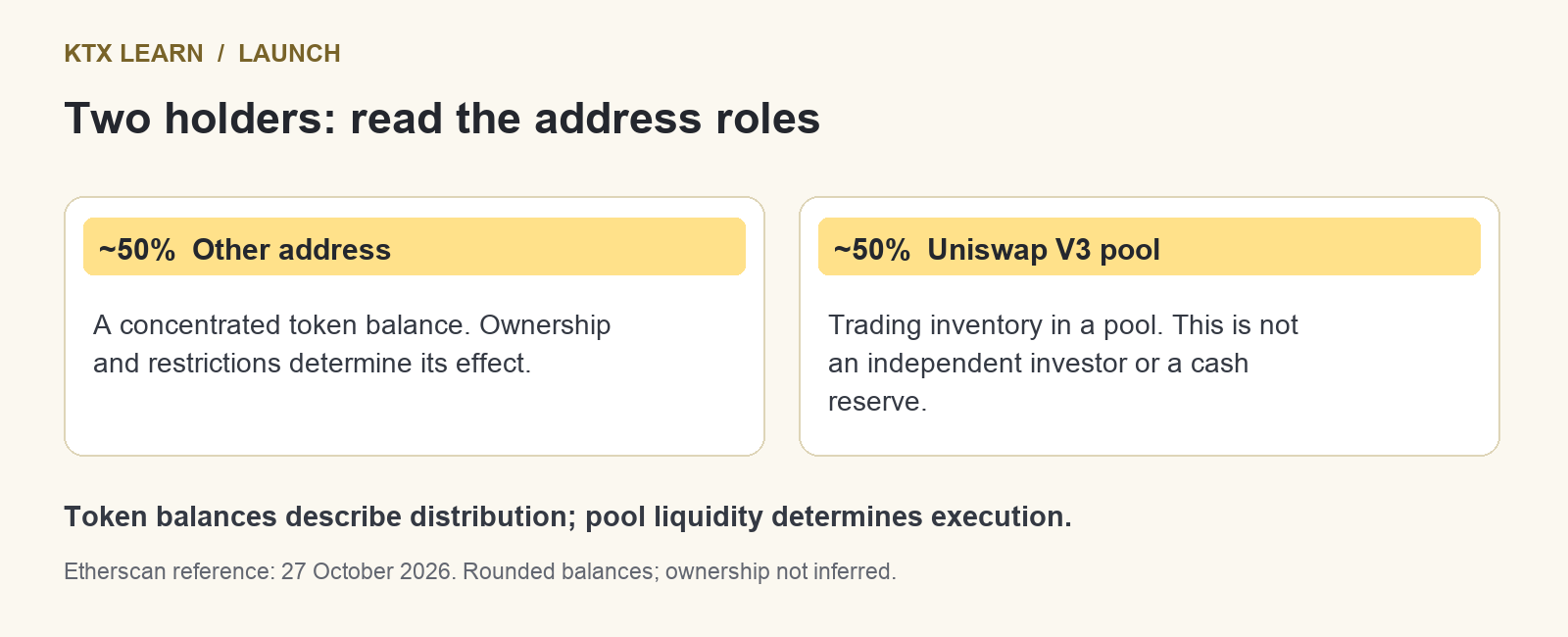
Task: Select the 'Trading inventory in a pool' description
Action: point(1063,363)
